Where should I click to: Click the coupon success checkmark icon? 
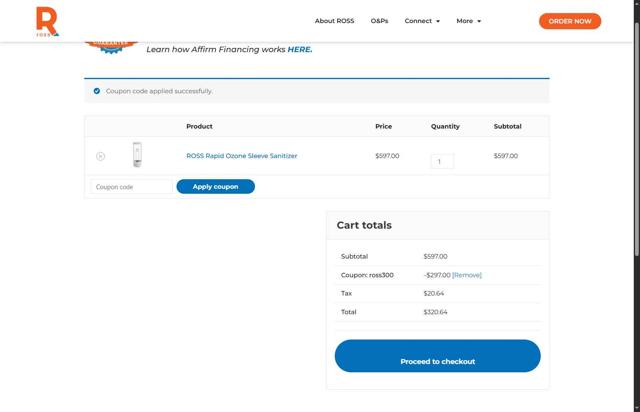click(97, 91)
